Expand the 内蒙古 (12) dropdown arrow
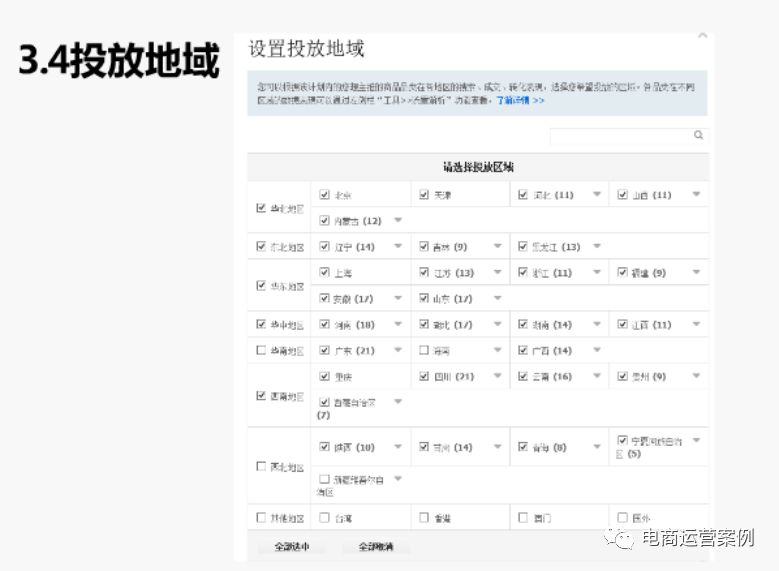Image resolution: width=779 pixels, height=571 pixels. (398, 220)
